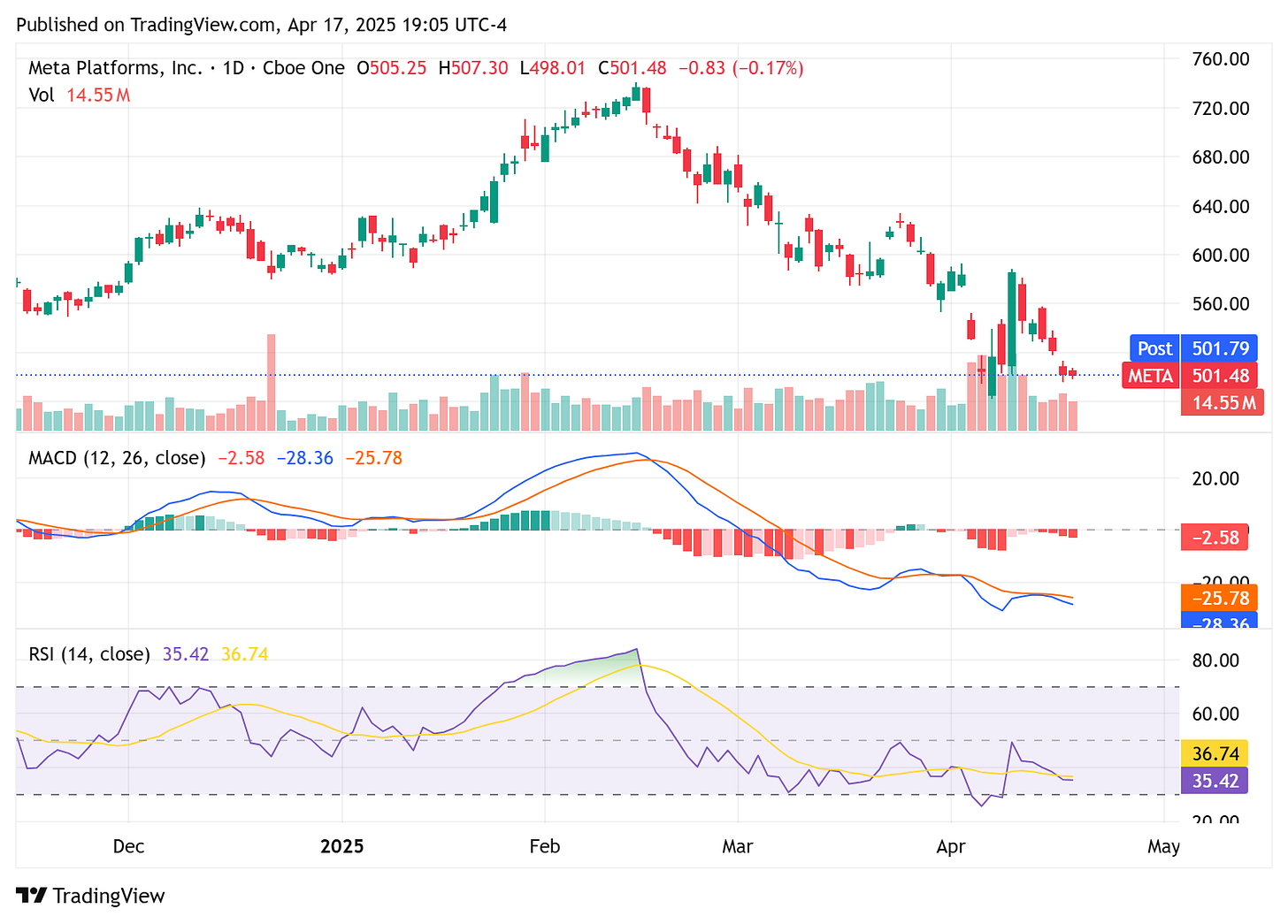Select the MACD (12, 26, close) indicator legend

[115, 458]
